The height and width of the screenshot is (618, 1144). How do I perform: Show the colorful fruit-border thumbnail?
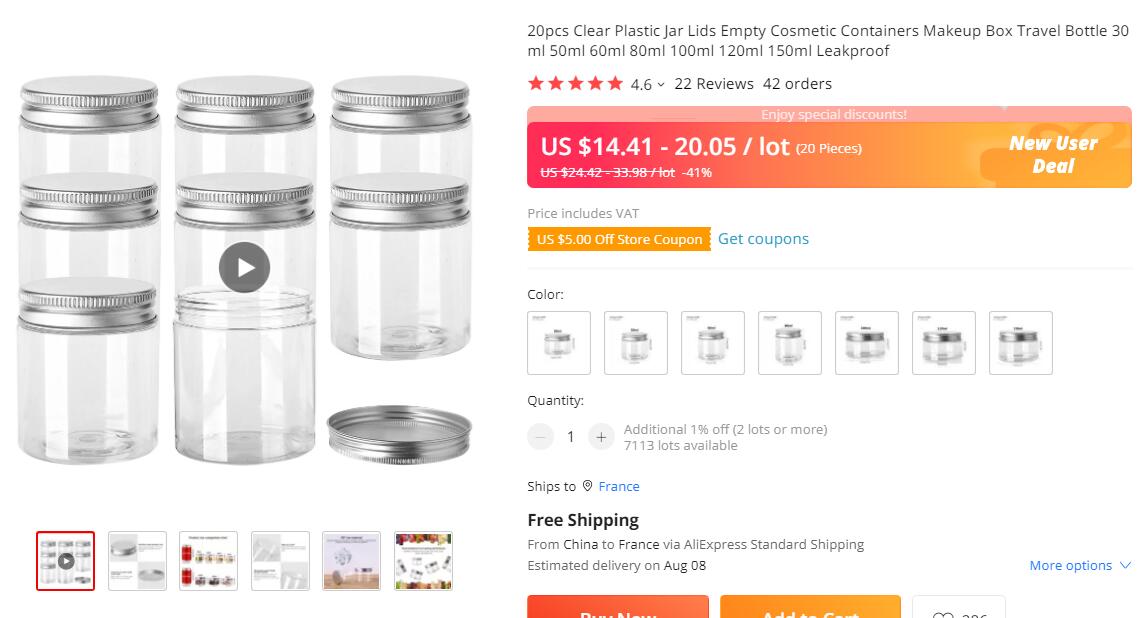(x=424, y=561)
